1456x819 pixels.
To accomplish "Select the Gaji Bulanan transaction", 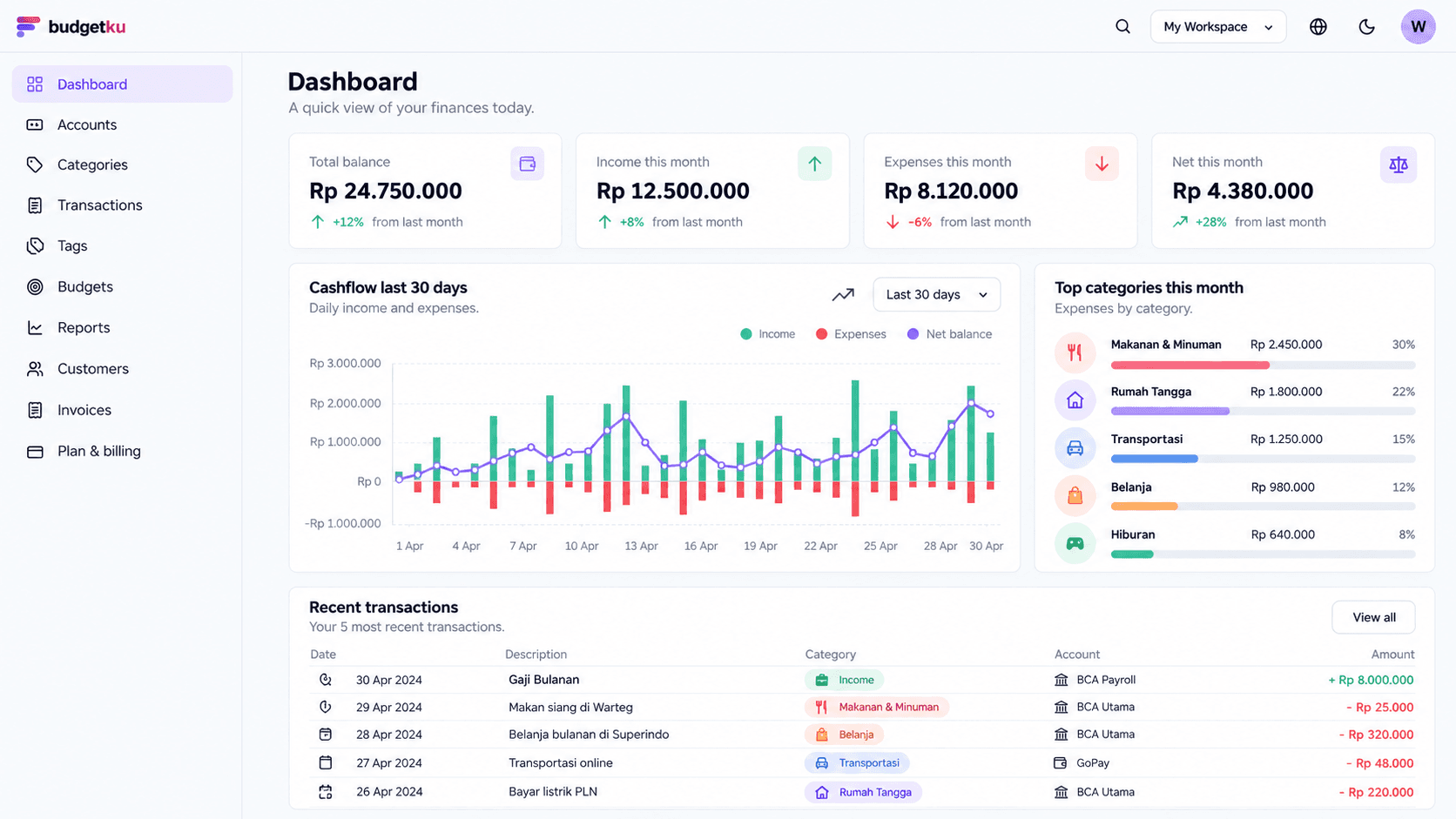I will pyautogui.click(x=862, y=681).
